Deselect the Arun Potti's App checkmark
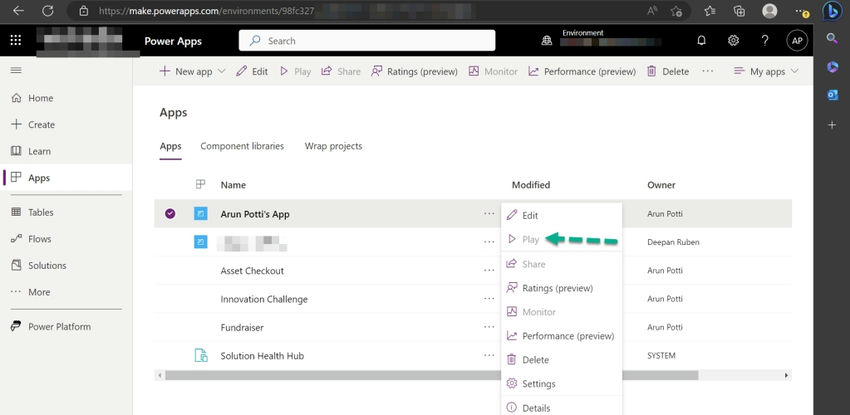This screenshot has width=850, height=415. coord(170,213)
